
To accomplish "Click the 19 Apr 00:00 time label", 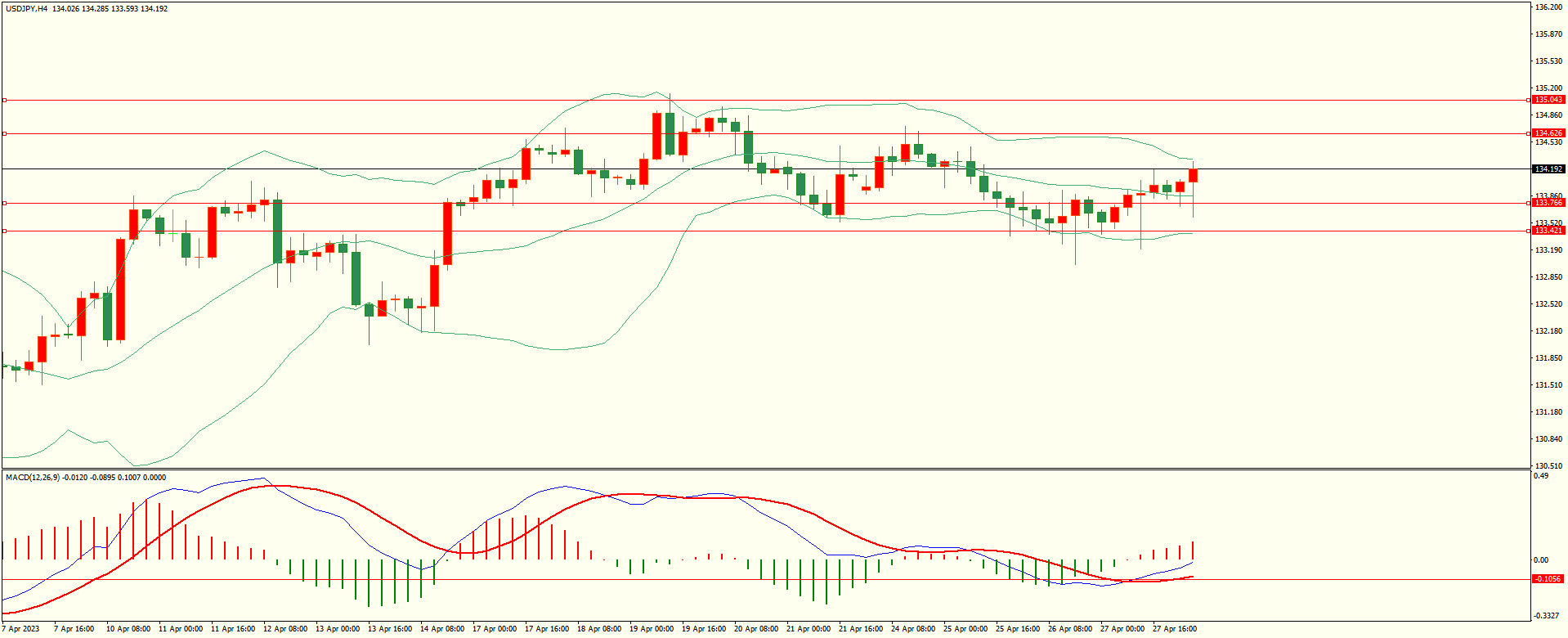I will point(652,629).
